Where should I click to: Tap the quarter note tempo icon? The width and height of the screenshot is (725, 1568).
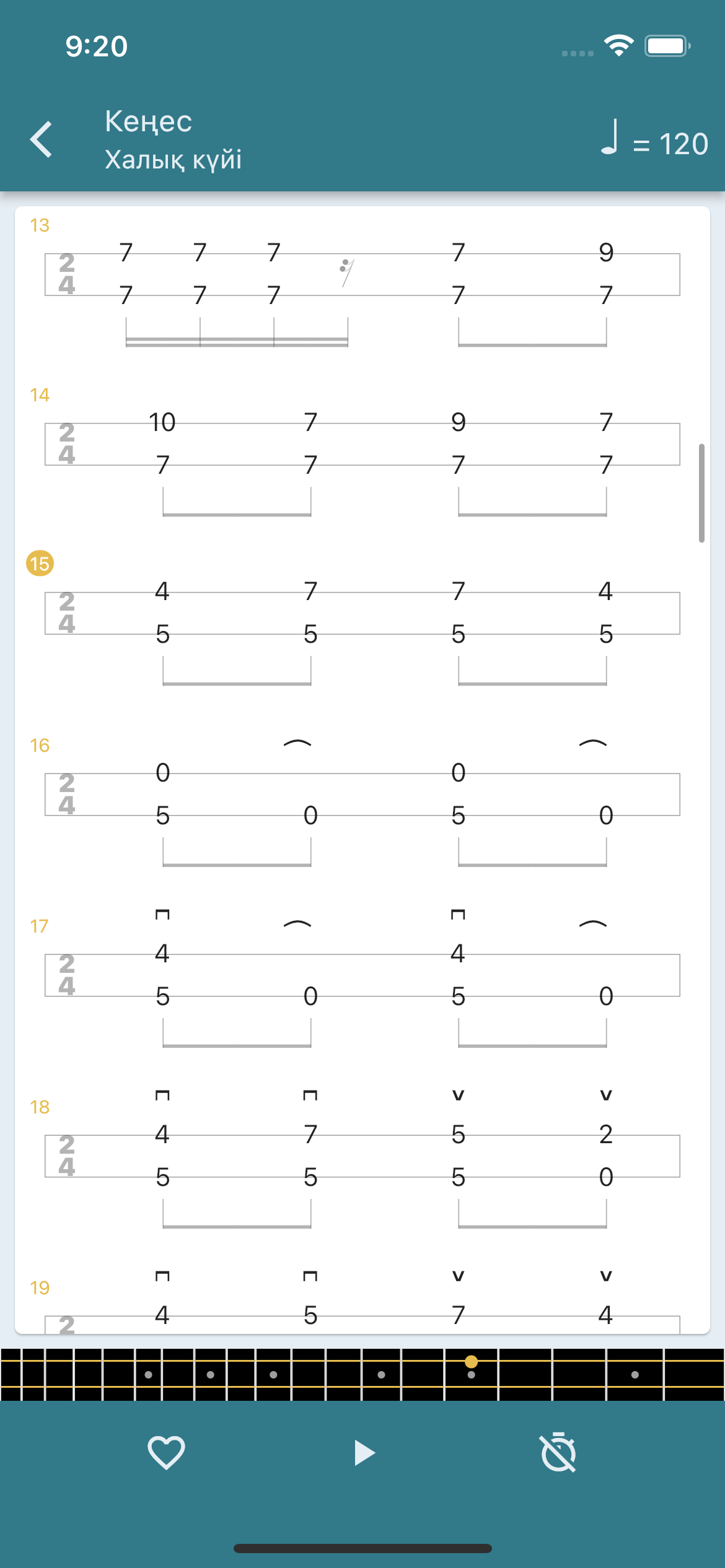click(x=610, y=137)
